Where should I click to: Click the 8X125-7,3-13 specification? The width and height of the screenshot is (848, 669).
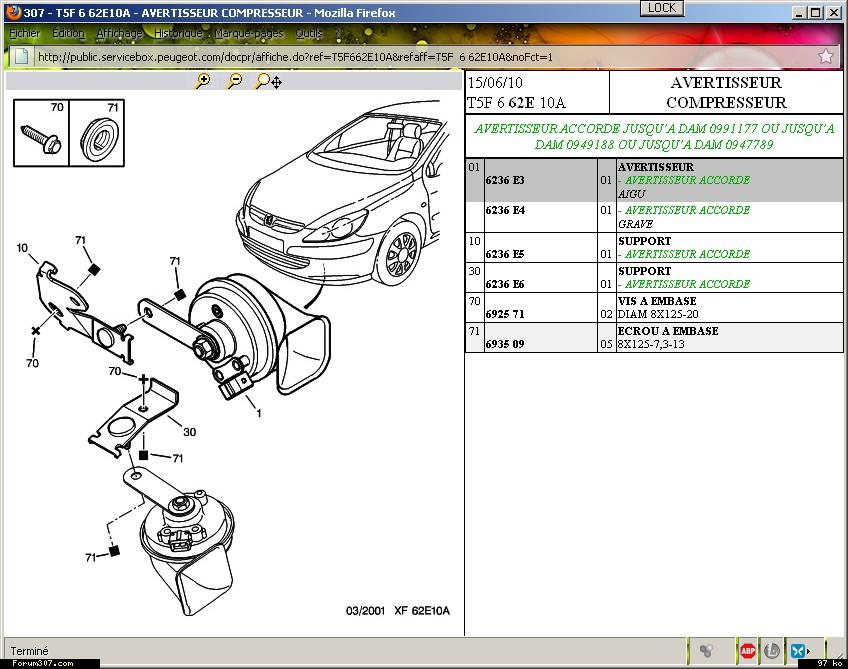click(x=651, y=344)
